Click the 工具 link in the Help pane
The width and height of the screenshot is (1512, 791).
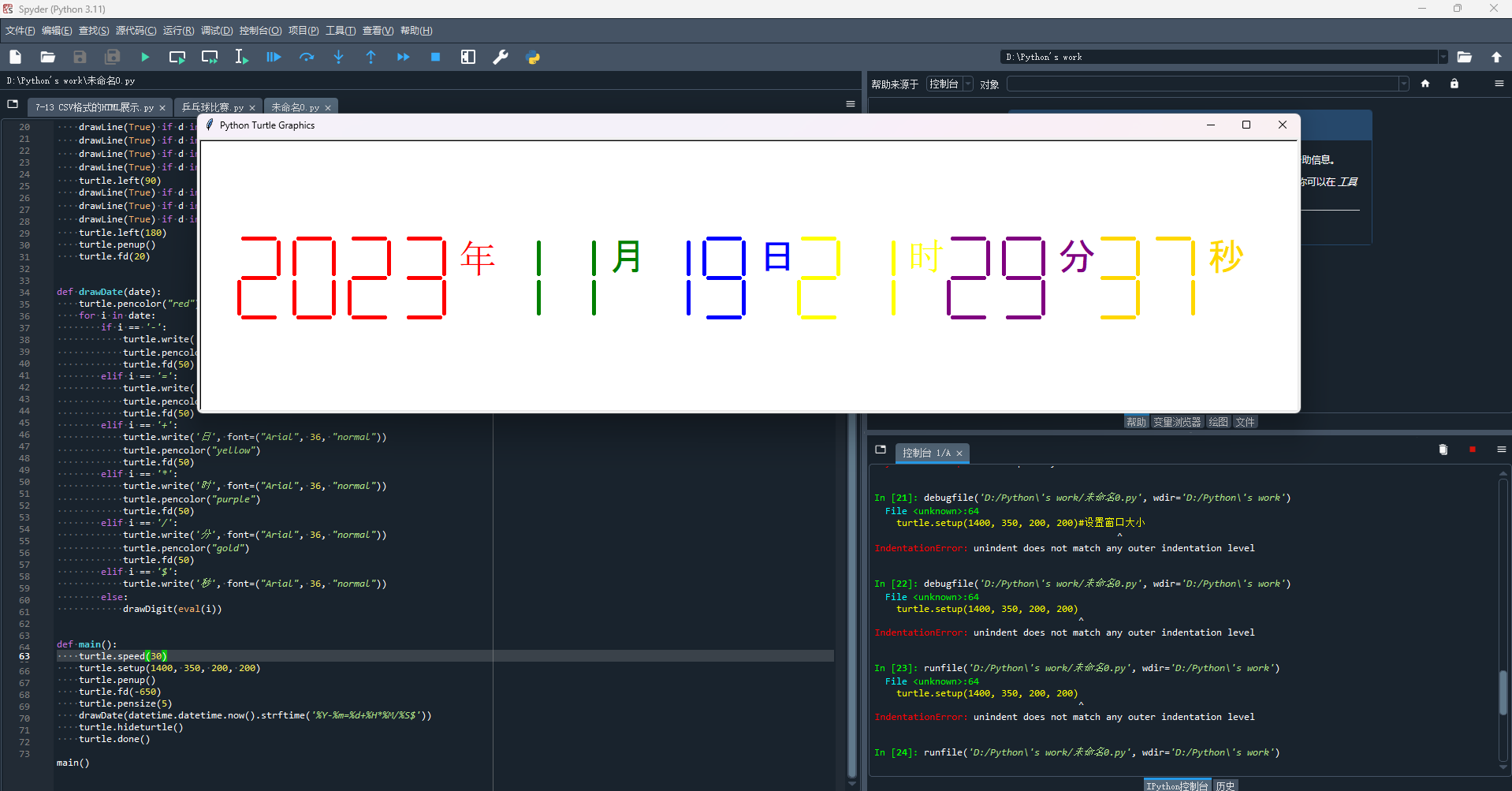pos(1348,181)
